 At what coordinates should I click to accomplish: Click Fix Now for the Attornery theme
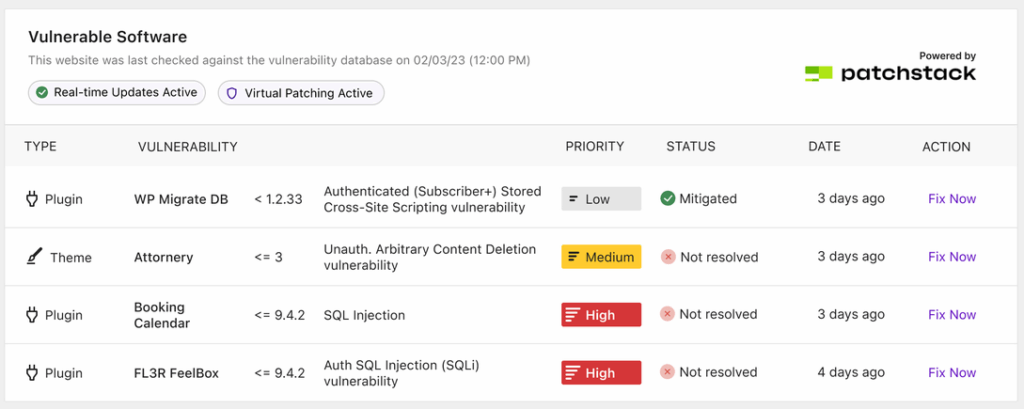(x=951, y=257)
